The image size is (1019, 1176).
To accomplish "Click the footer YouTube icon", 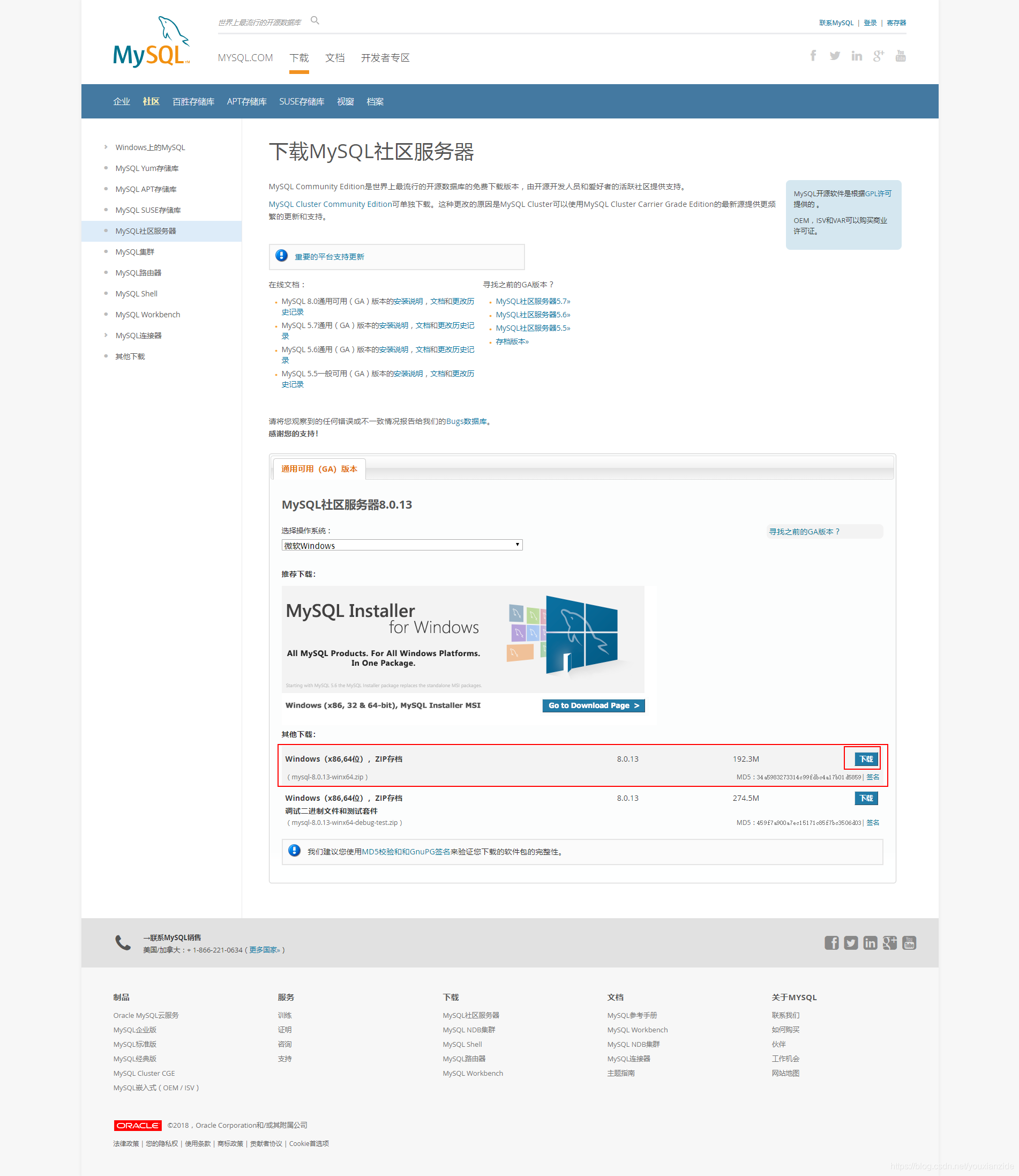I will pyautogui.click(x=909, y=943).
